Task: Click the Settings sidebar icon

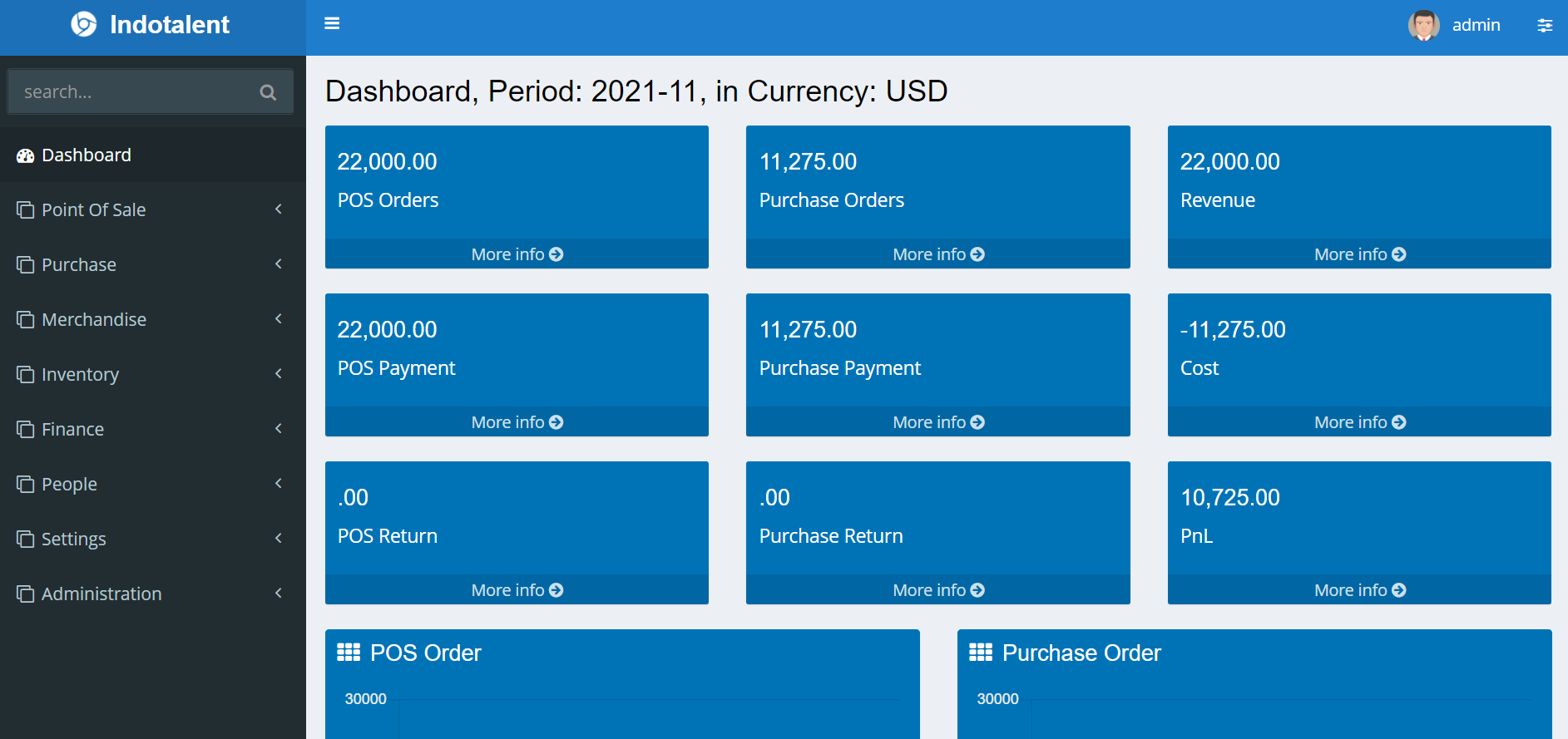Action: click(26, 539)
